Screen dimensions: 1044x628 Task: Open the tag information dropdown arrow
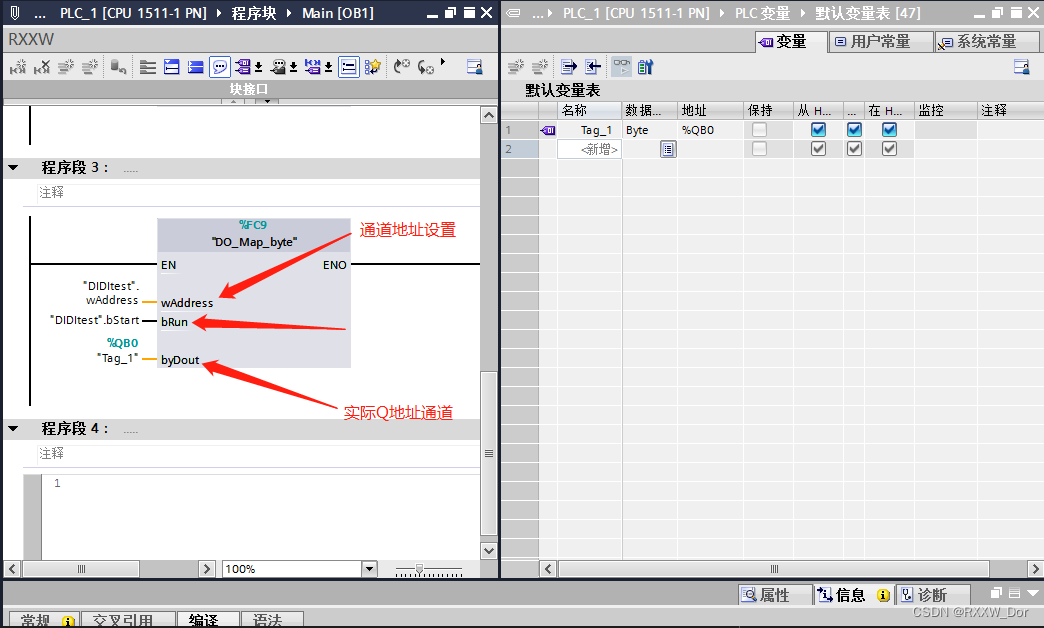pos(293,67)
